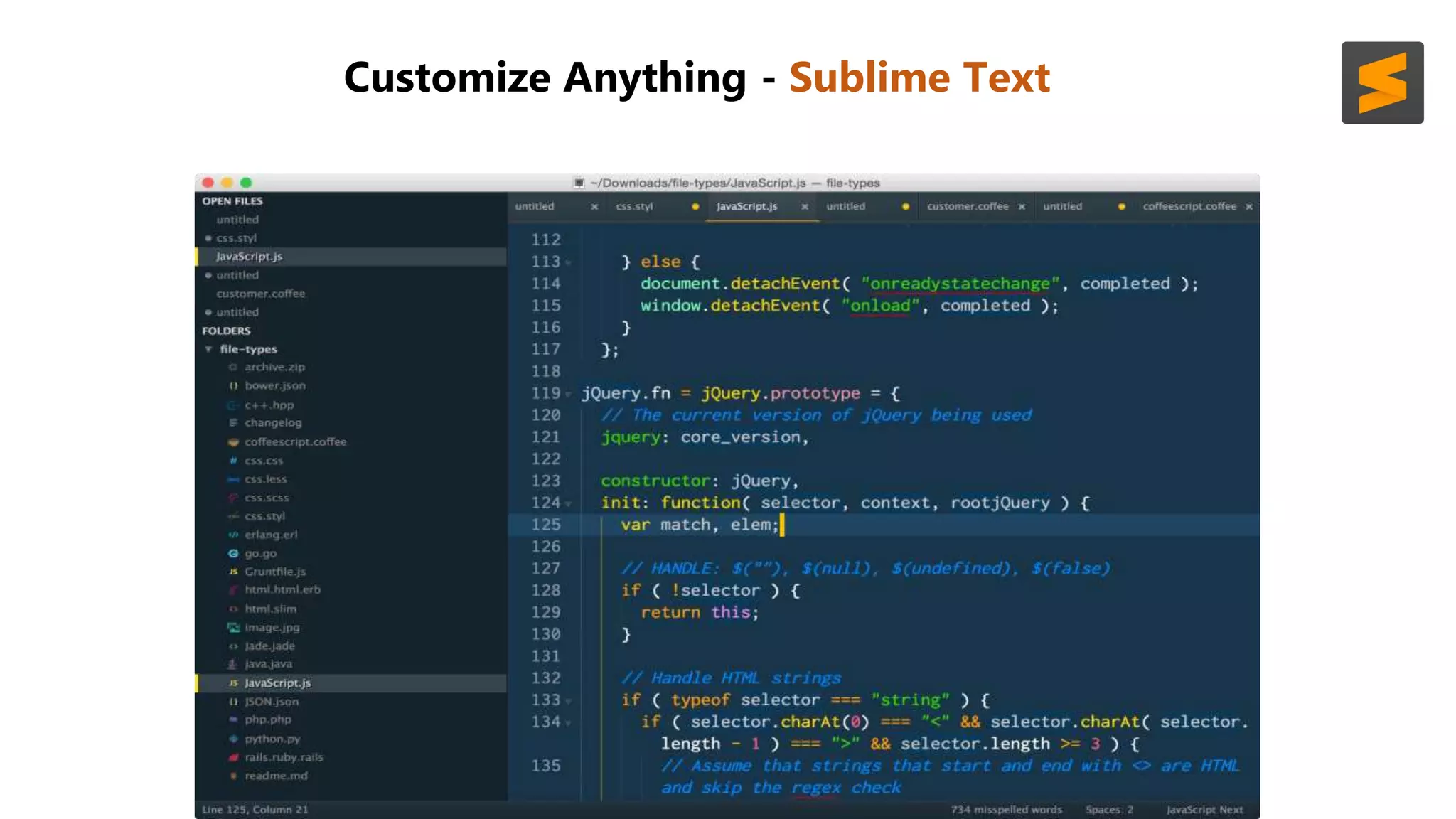The width and height of the screenshot is (1456, 819).
Task: Close the coffeescript.coffee tab
Action: [x=1249, y=207]
